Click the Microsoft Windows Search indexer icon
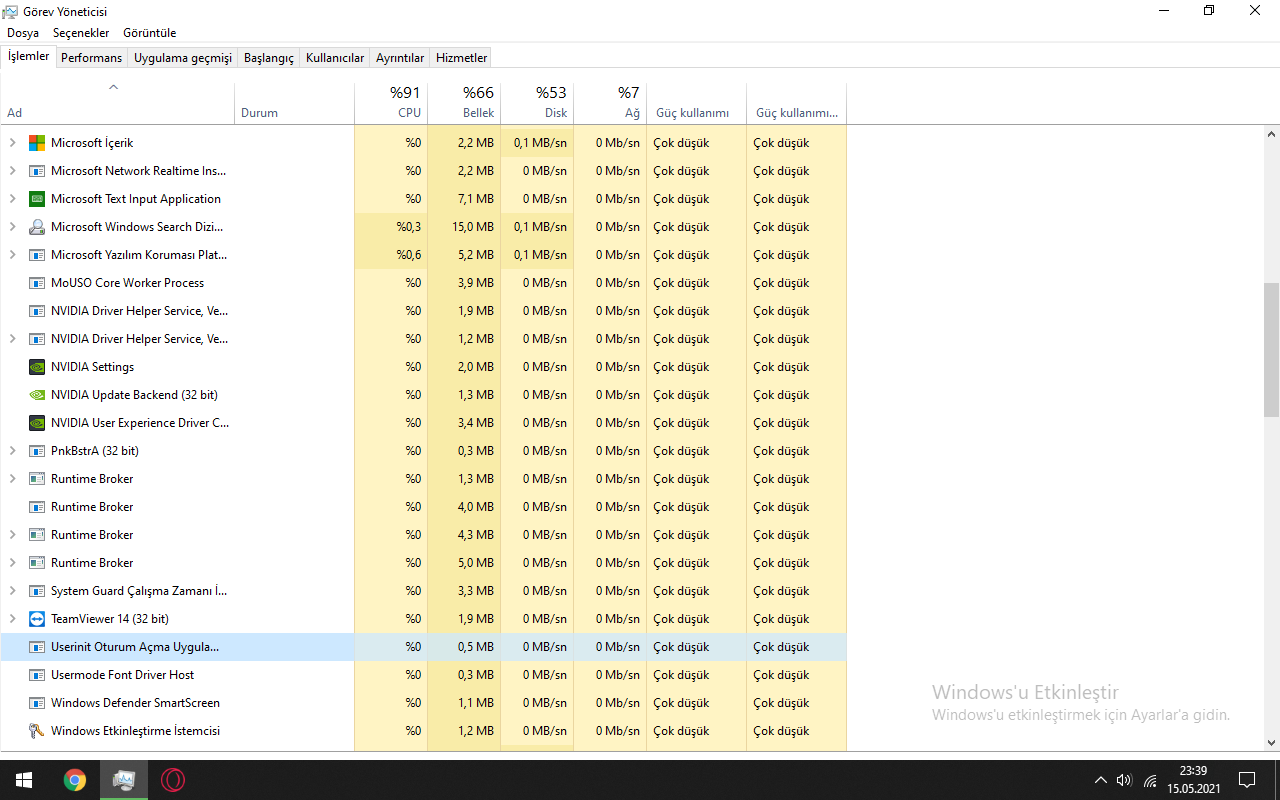Screen dimensions: 1280x800 (37, 227)
